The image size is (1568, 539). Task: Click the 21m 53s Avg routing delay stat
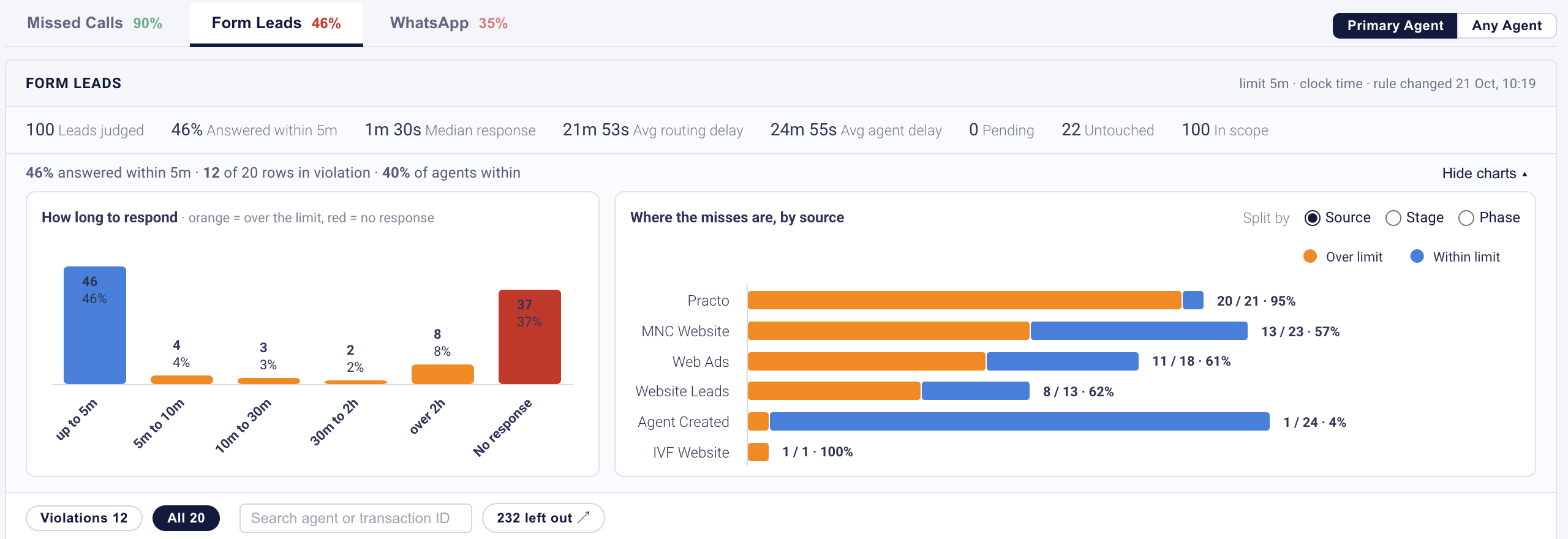pos(653,130)
